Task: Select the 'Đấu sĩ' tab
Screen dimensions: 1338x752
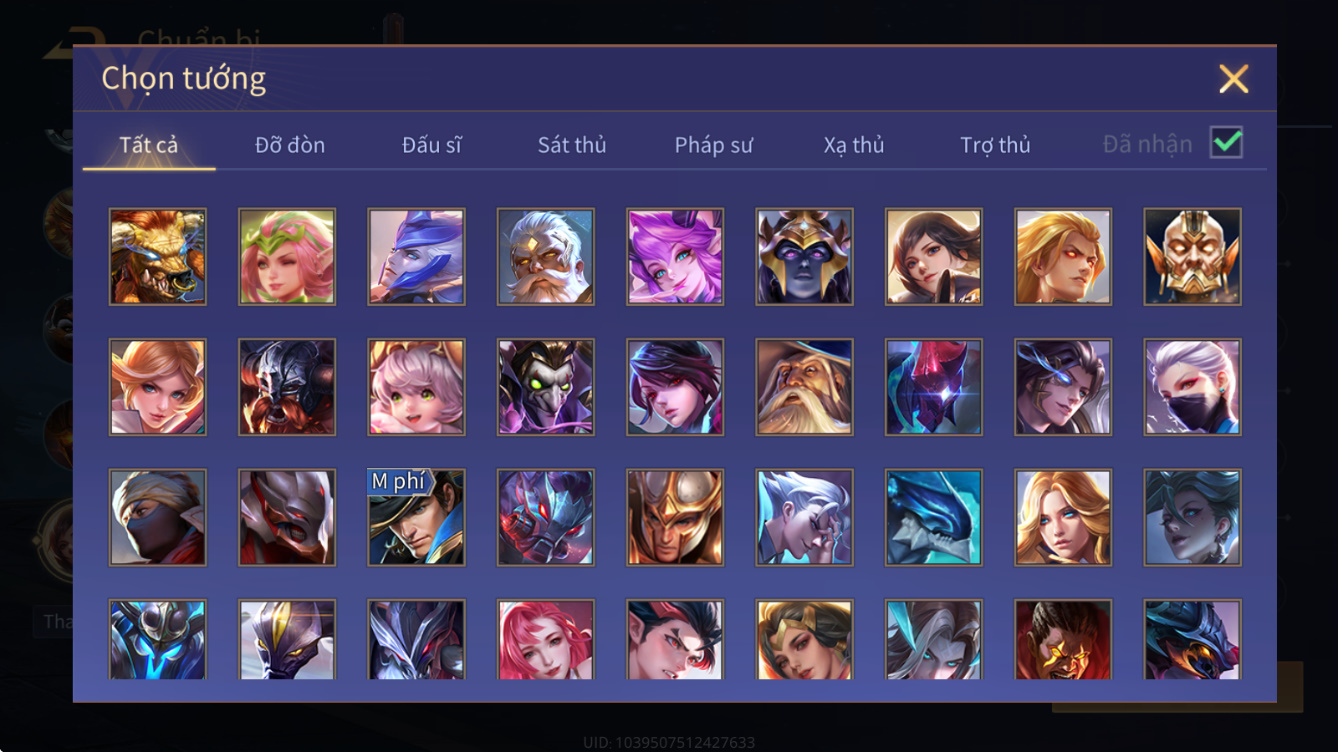Action: (x=431, y=145)
